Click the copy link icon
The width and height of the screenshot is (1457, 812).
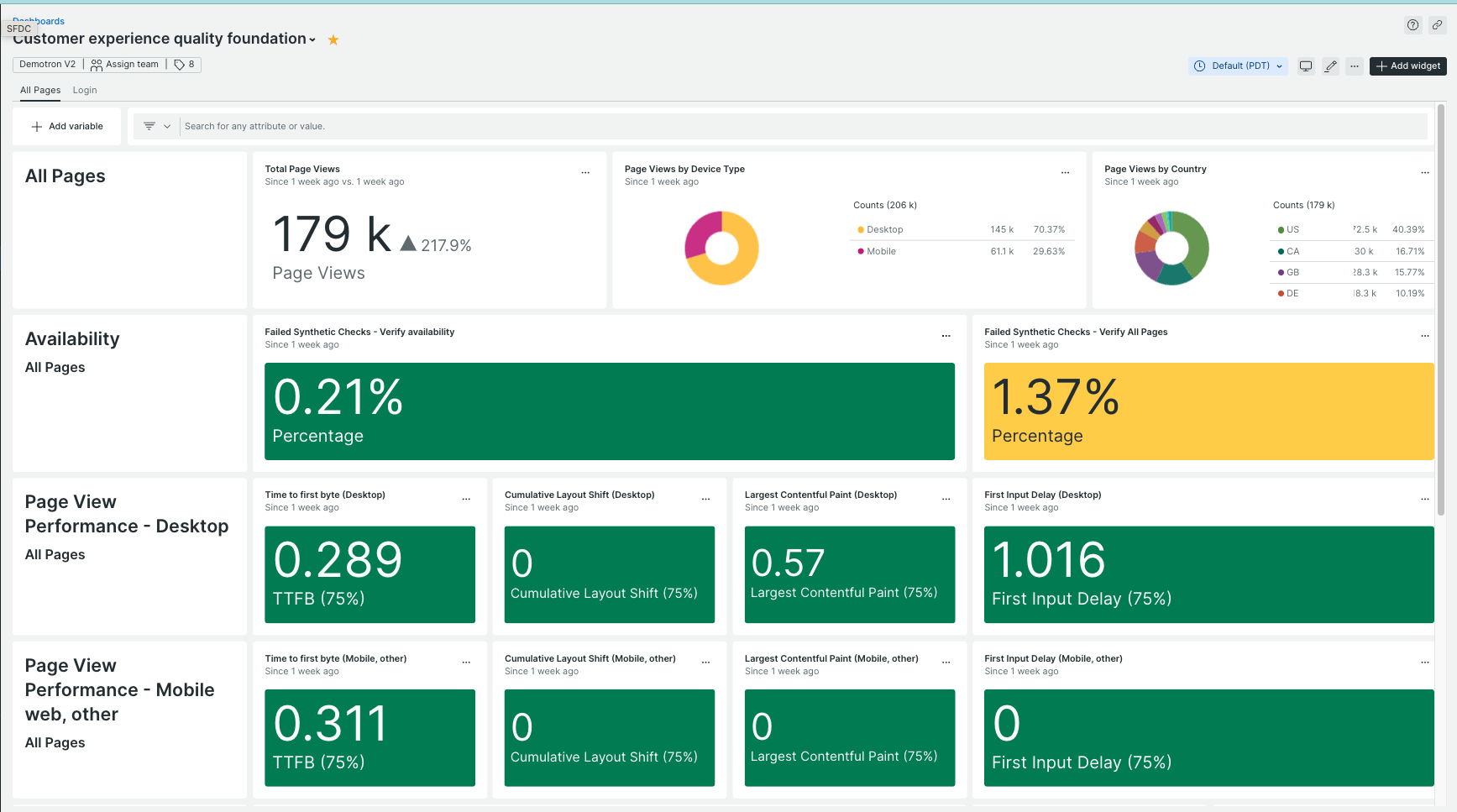click(1437, 24)
